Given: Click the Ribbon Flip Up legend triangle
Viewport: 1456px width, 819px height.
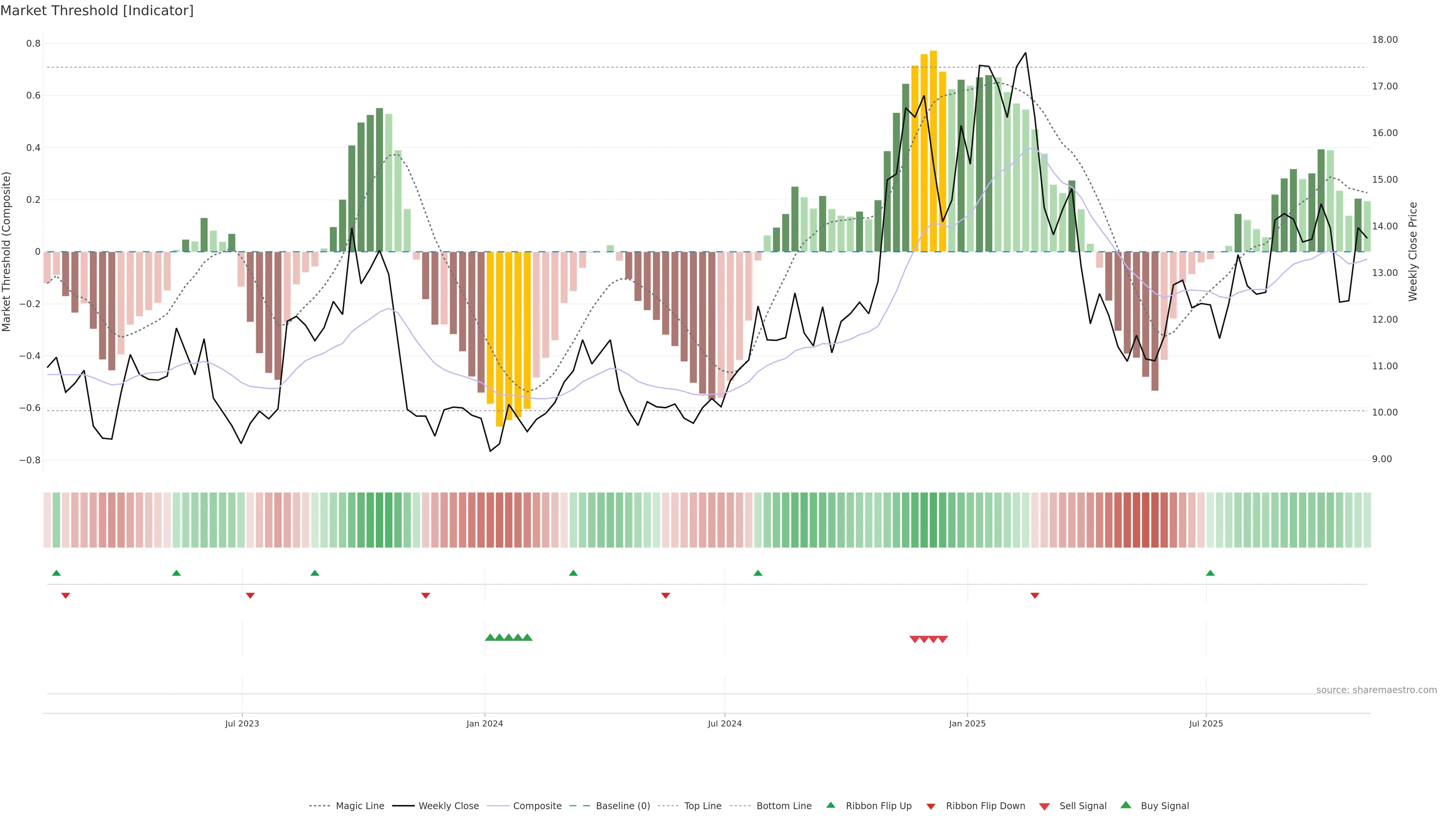Looking at the screenshot, I should click(x=830, y=805).
